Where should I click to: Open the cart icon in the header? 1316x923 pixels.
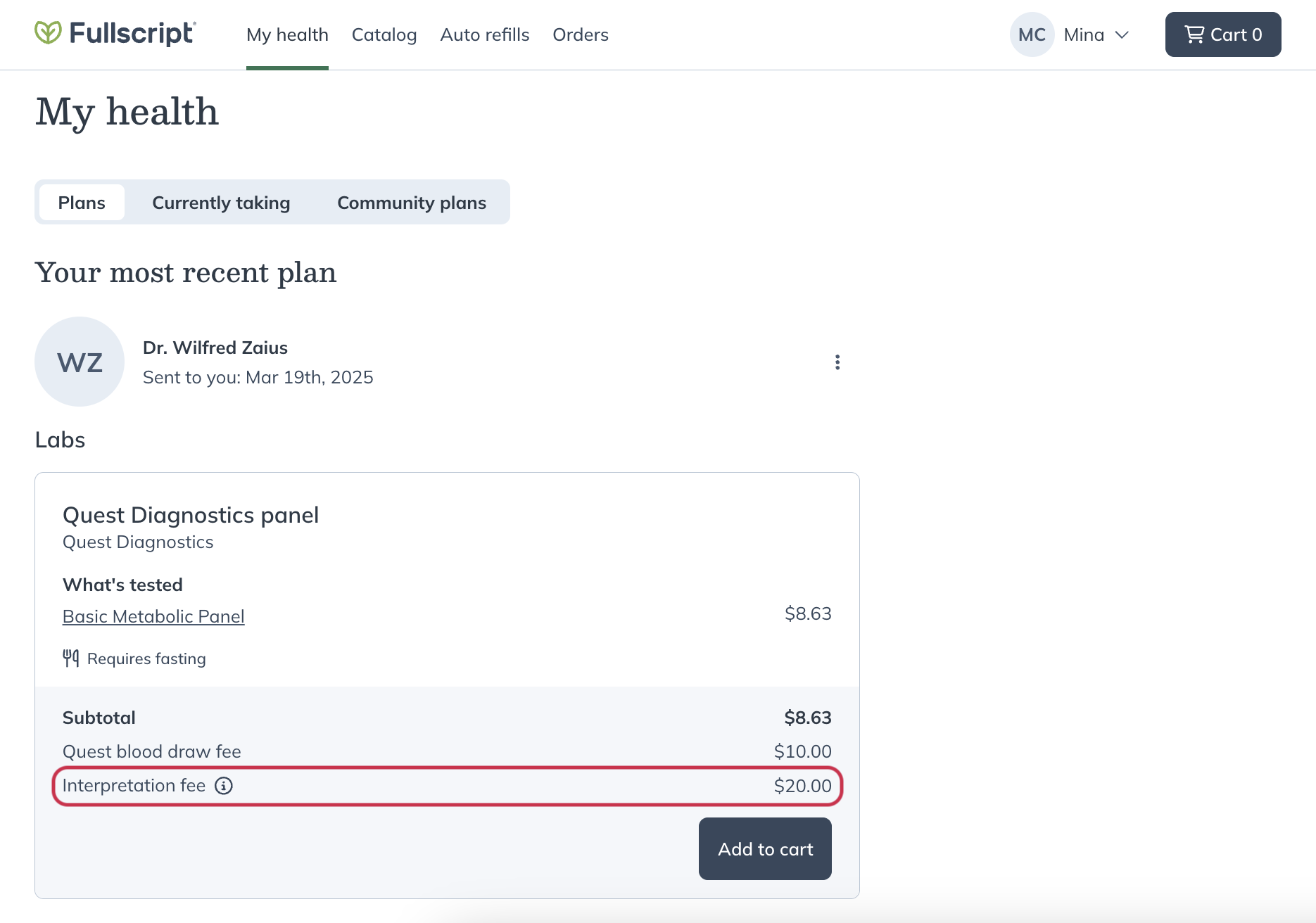tap(1194, 34)
